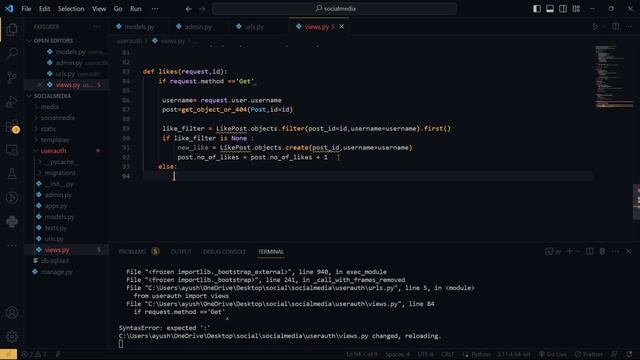Open the Run menu
The width and height of the screenshot is (640, 360).
136,9
